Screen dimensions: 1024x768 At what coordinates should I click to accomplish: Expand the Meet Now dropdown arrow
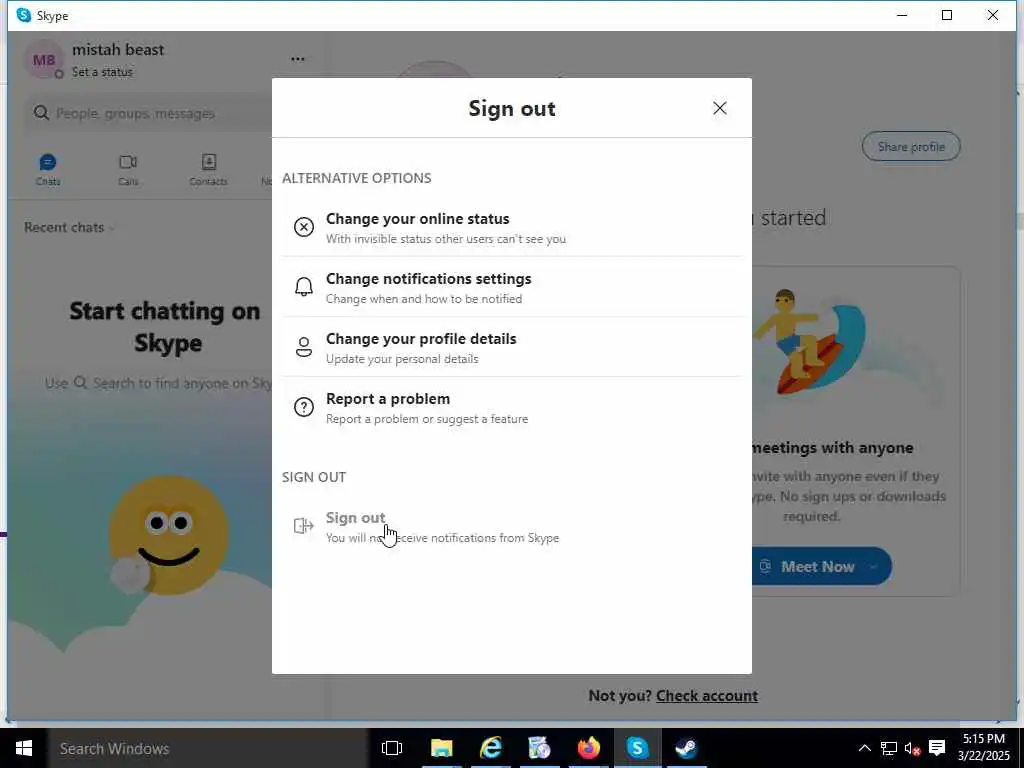(873, 566)
